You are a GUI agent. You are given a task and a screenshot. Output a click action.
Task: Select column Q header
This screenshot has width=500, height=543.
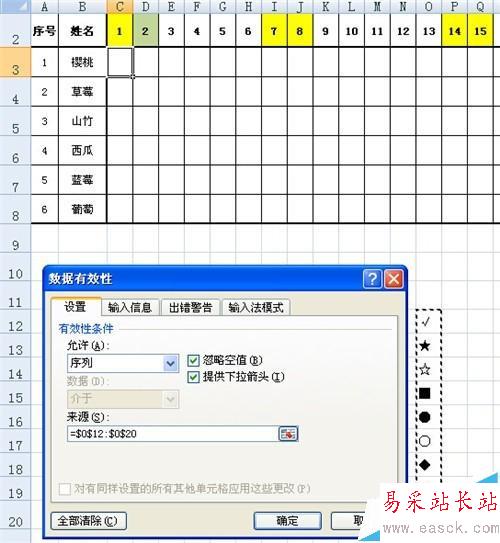480,7
